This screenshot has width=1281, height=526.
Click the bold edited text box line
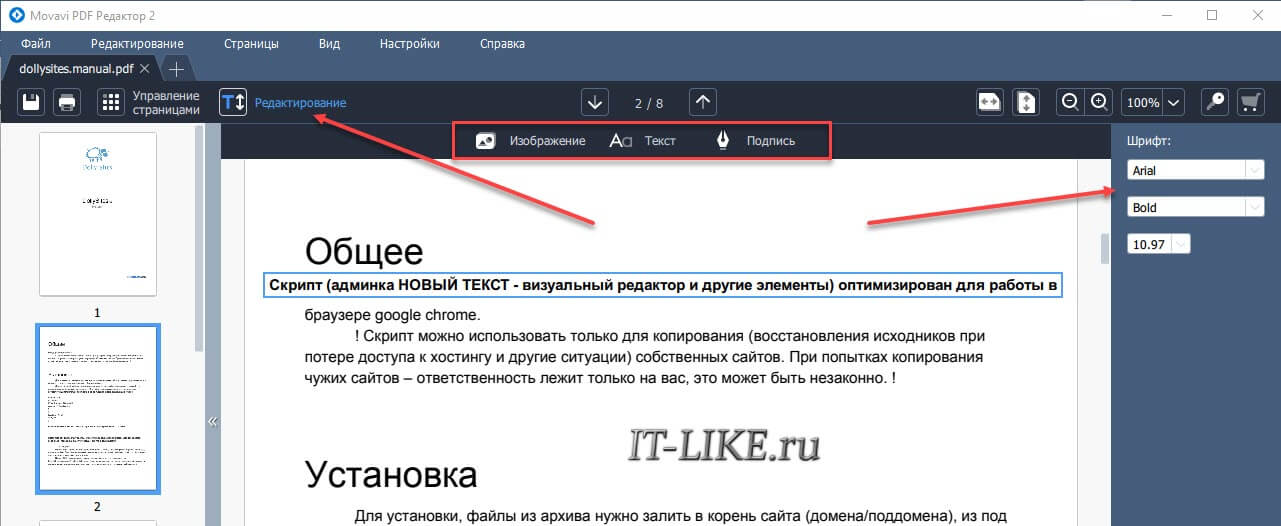[662, 285]
